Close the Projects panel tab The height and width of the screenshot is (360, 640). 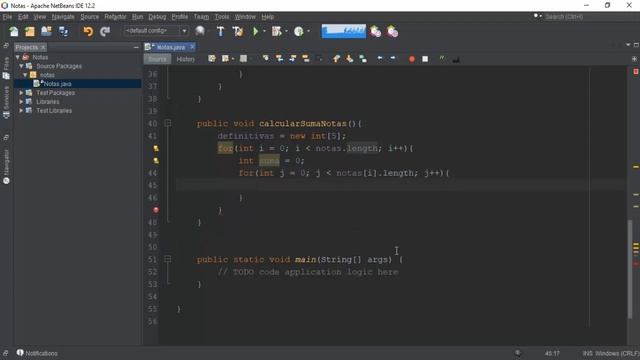pyautogui.click(x=43, y=47)
